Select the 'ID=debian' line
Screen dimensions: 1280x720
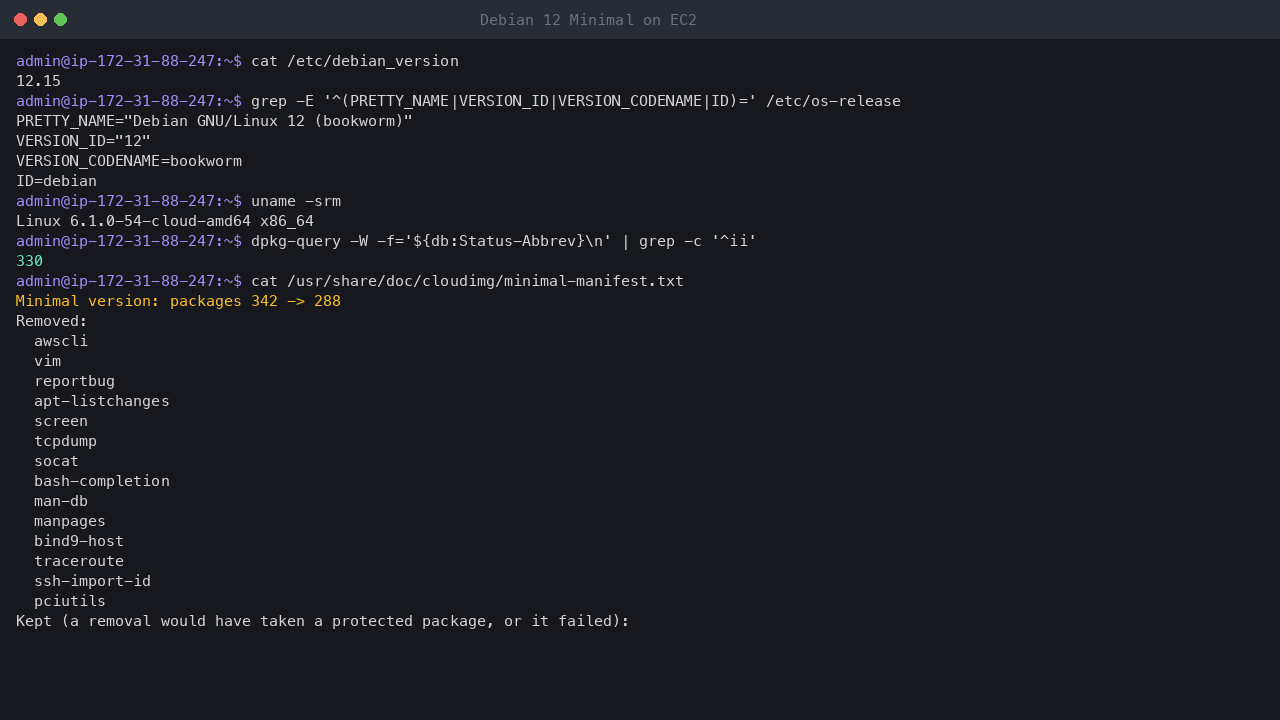(56, 181)
